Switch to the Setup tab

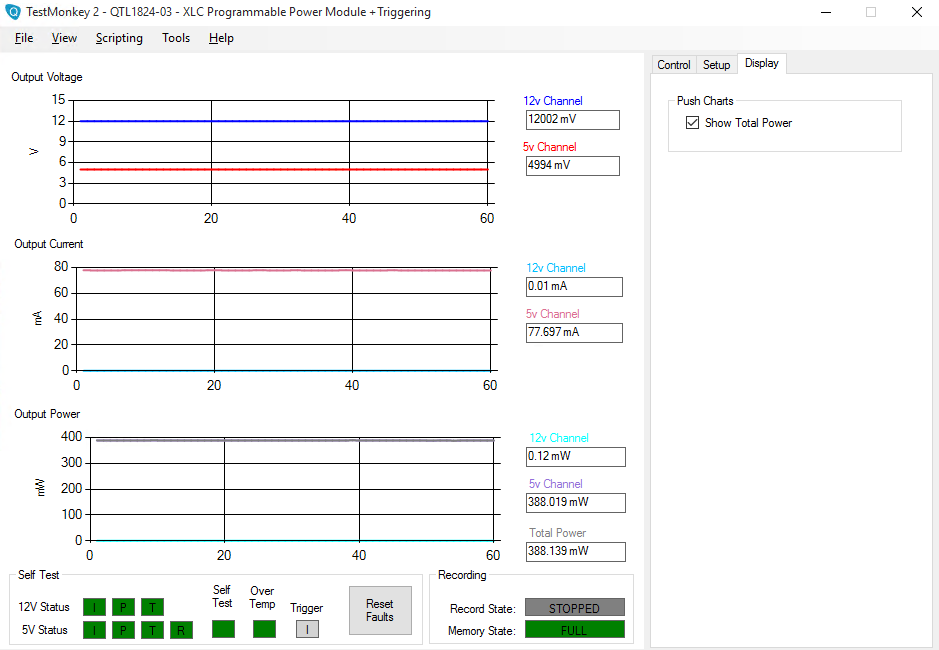coord(716,64)
